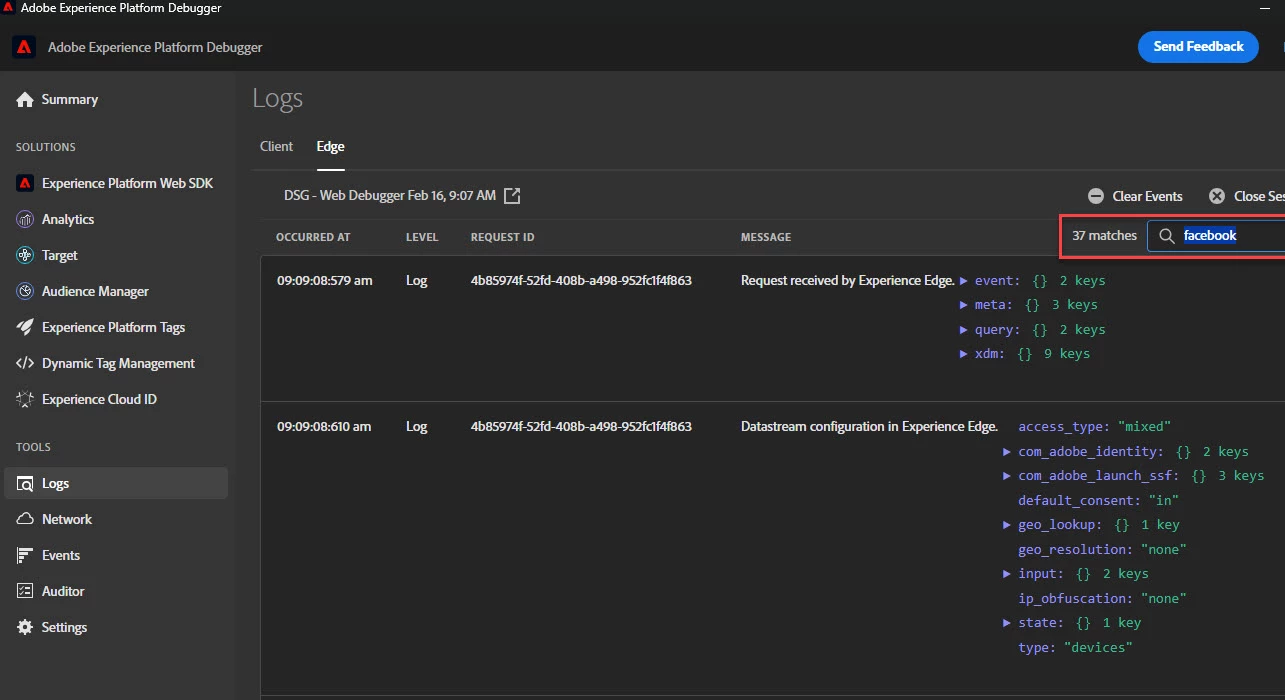Open session in new window icon
Image resolution: width=1285 pixels, height=700 pixels.
[512, 196]
